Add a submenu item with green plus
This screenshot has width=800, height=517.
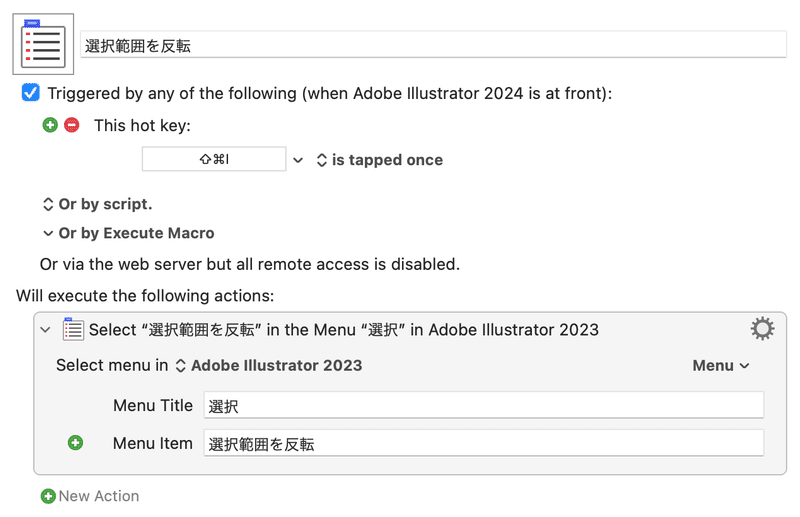(x=76, y=443)
